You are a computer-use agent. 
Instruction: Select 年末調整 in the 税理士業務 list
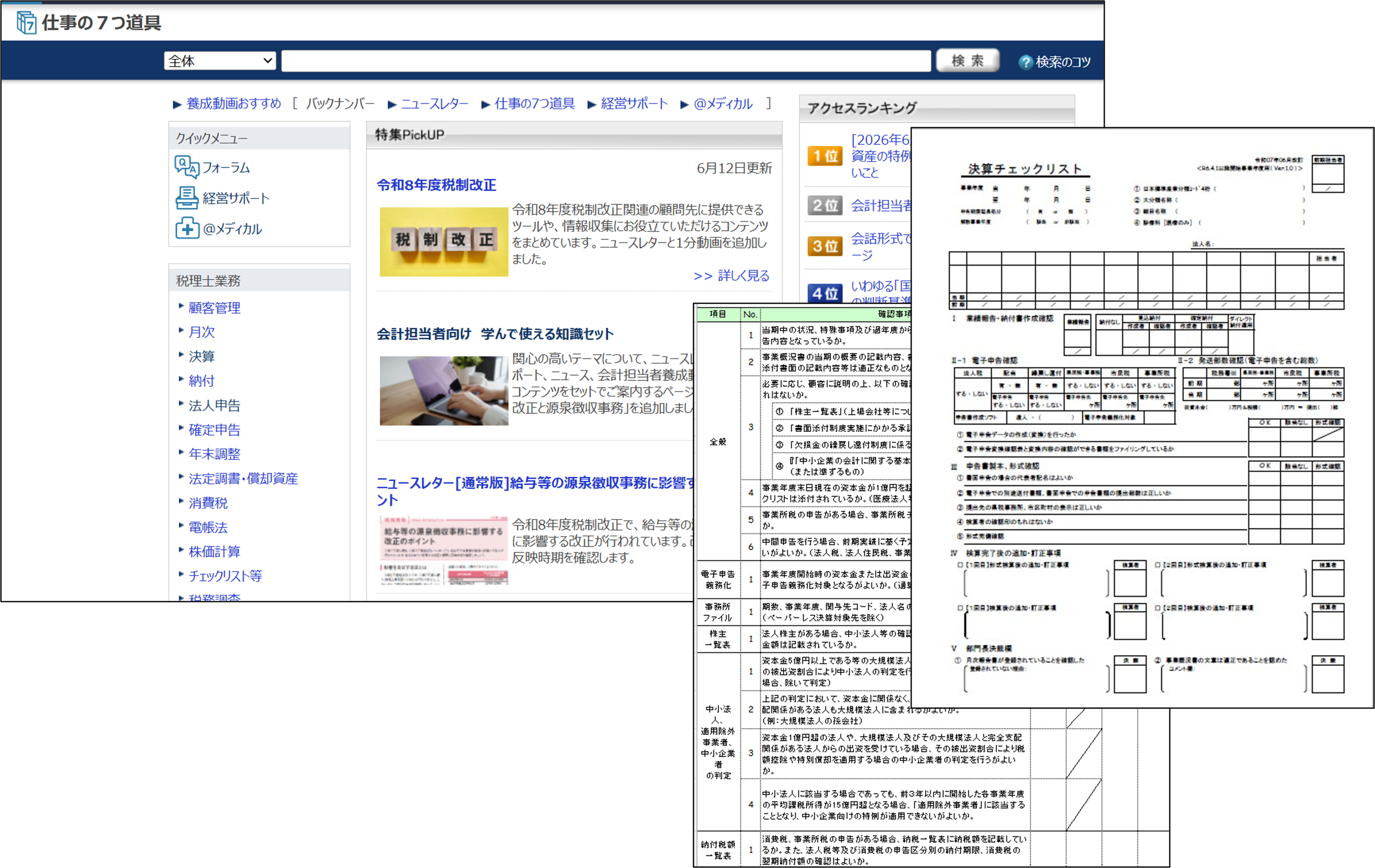coord(215,454)
